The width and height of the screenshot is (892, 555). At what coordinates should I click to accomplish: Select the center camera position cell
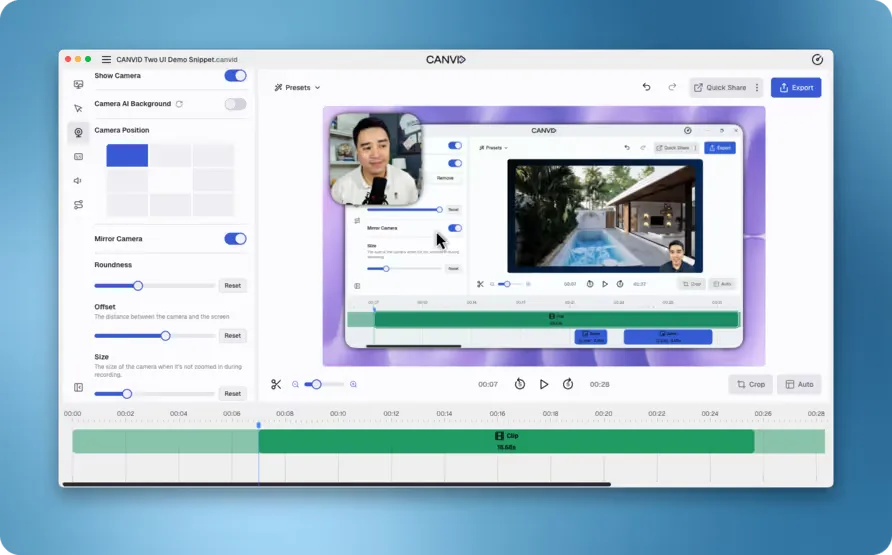tap(170, 180)
